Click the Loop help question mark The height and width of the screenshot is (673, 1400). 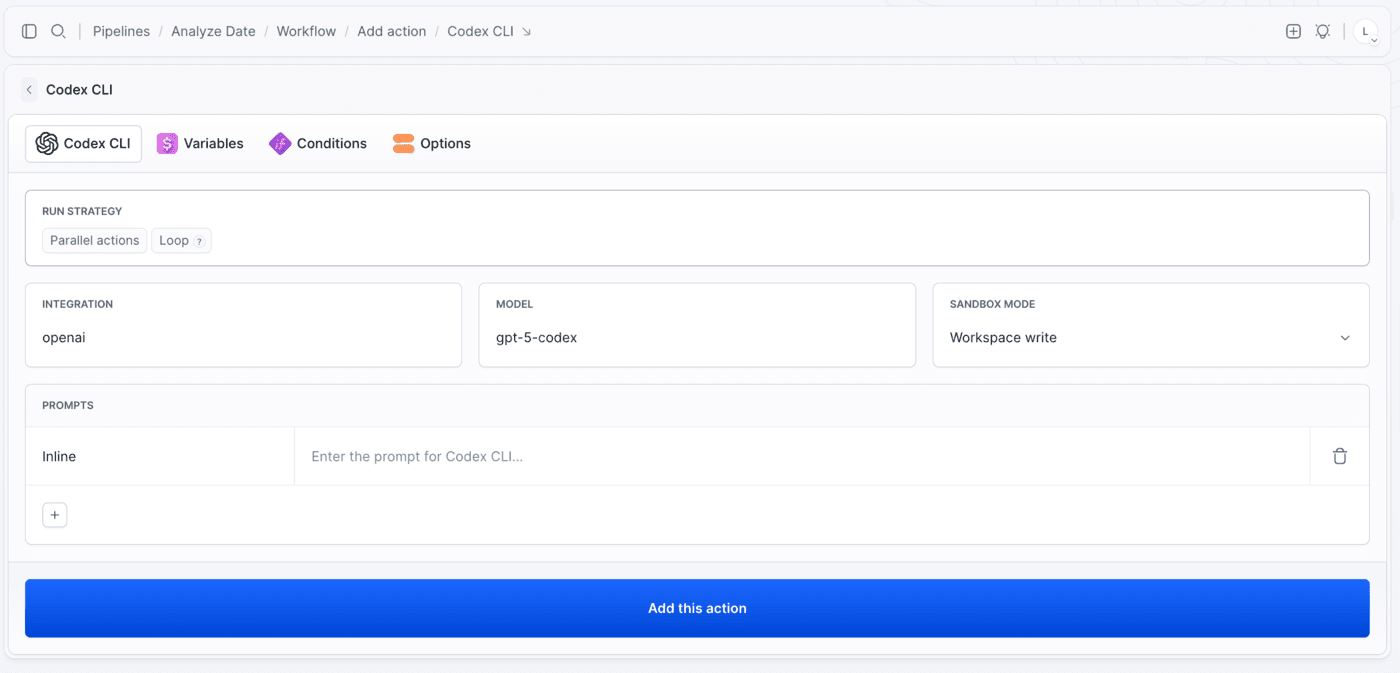click(x=199, y=241)
